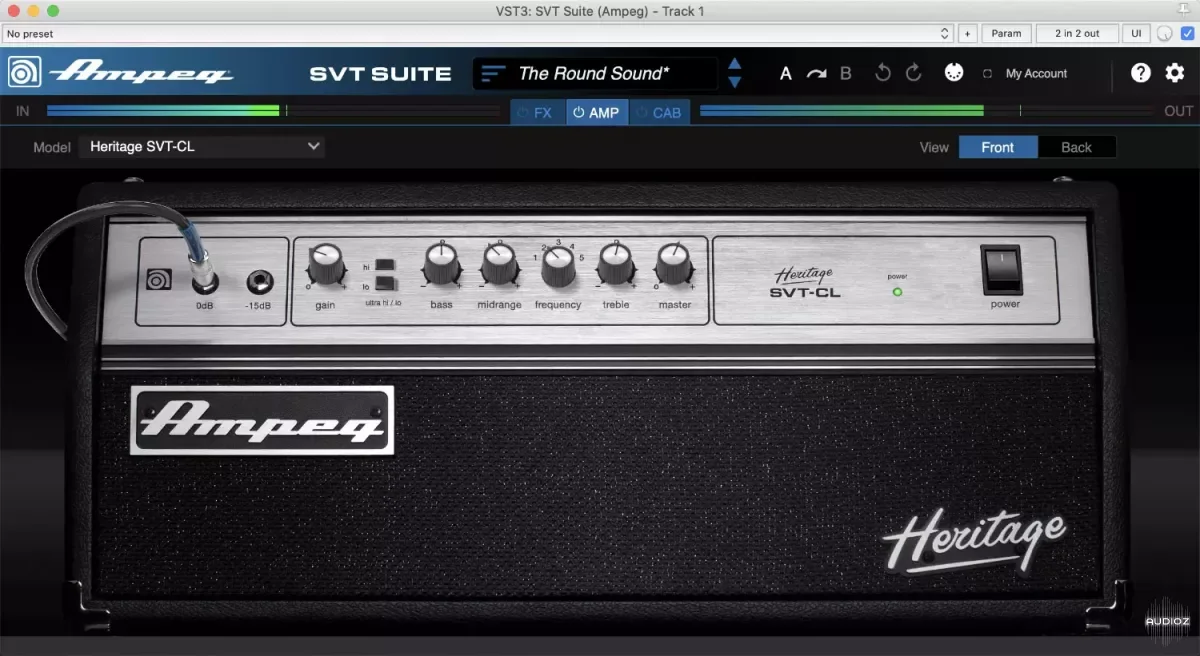Toggle FX section power
Image resolution: width=1200 pixels, height=656 pixels.
click(522, 113)
